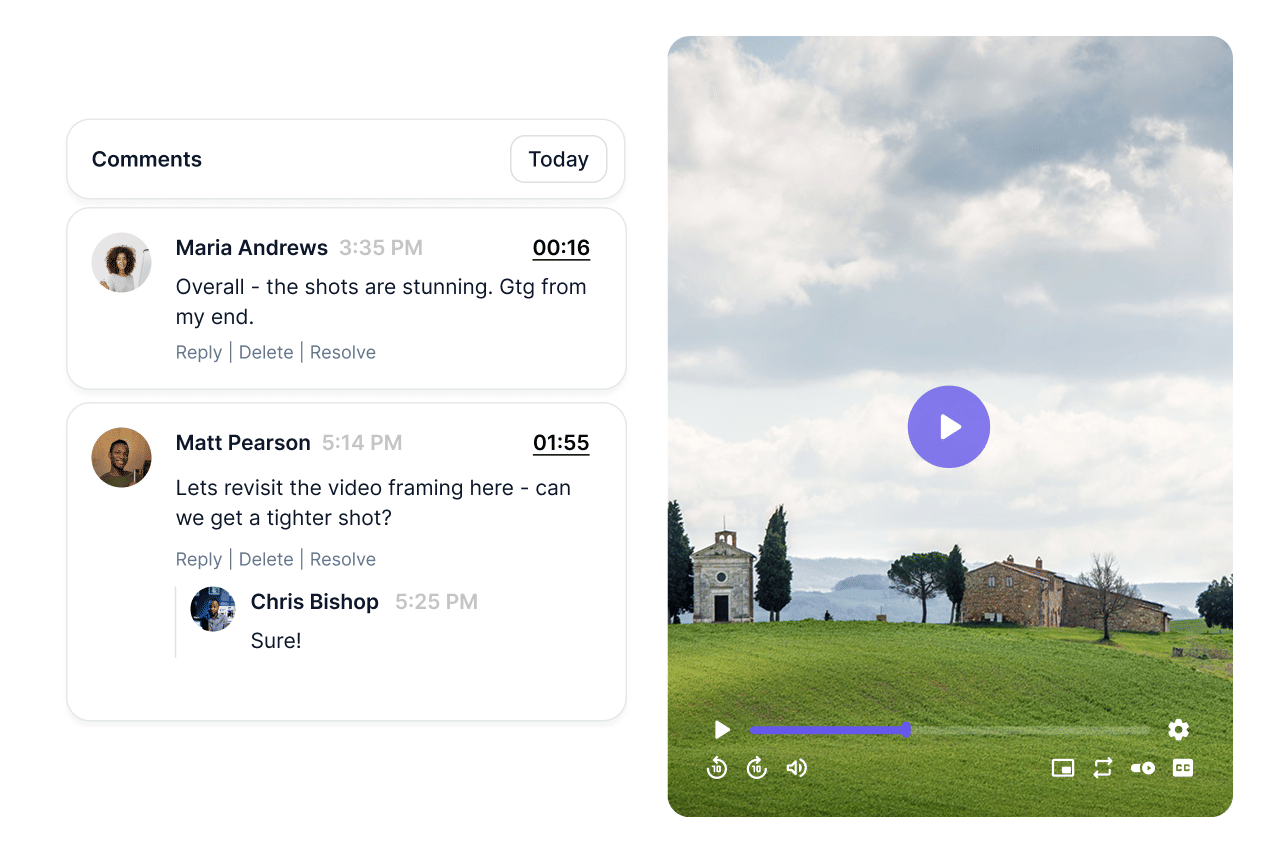The height and width of the screenshot is (854, 1269).
Task: Jump to timestamp 00:16
Action: (x=561, y=248)
